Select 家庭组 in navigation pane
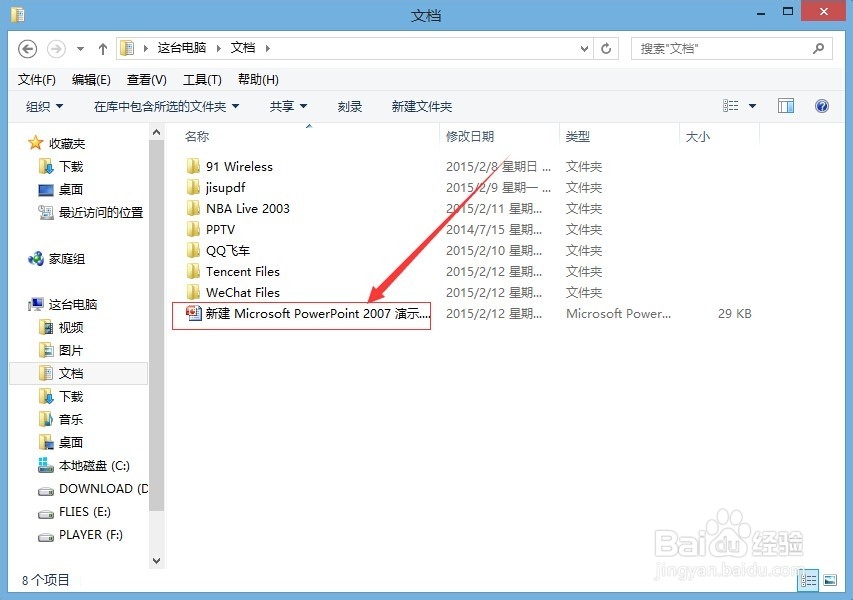The height and width of the screenshot is (600, 853). coord(57,259)
